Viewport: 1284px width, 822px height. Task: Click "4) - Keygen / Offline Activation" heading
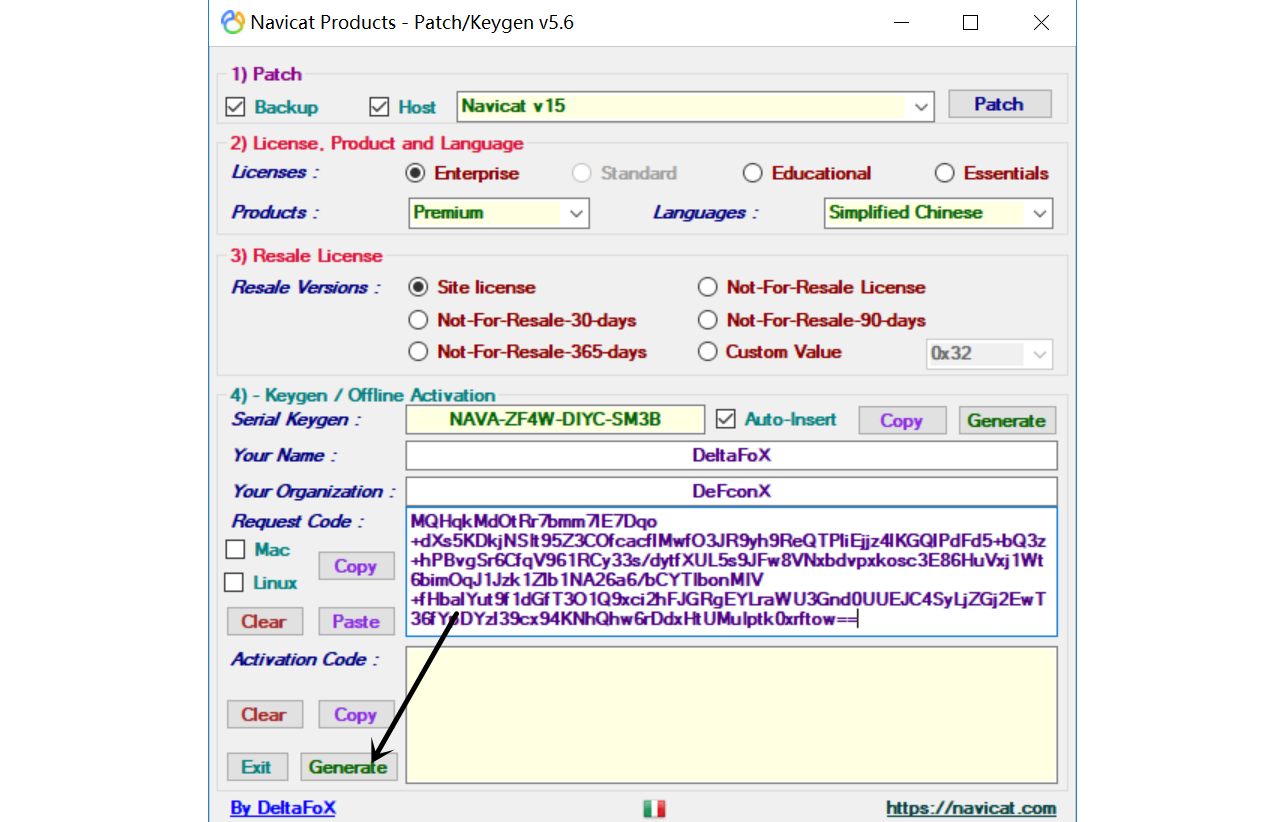[x=363, y=395]
